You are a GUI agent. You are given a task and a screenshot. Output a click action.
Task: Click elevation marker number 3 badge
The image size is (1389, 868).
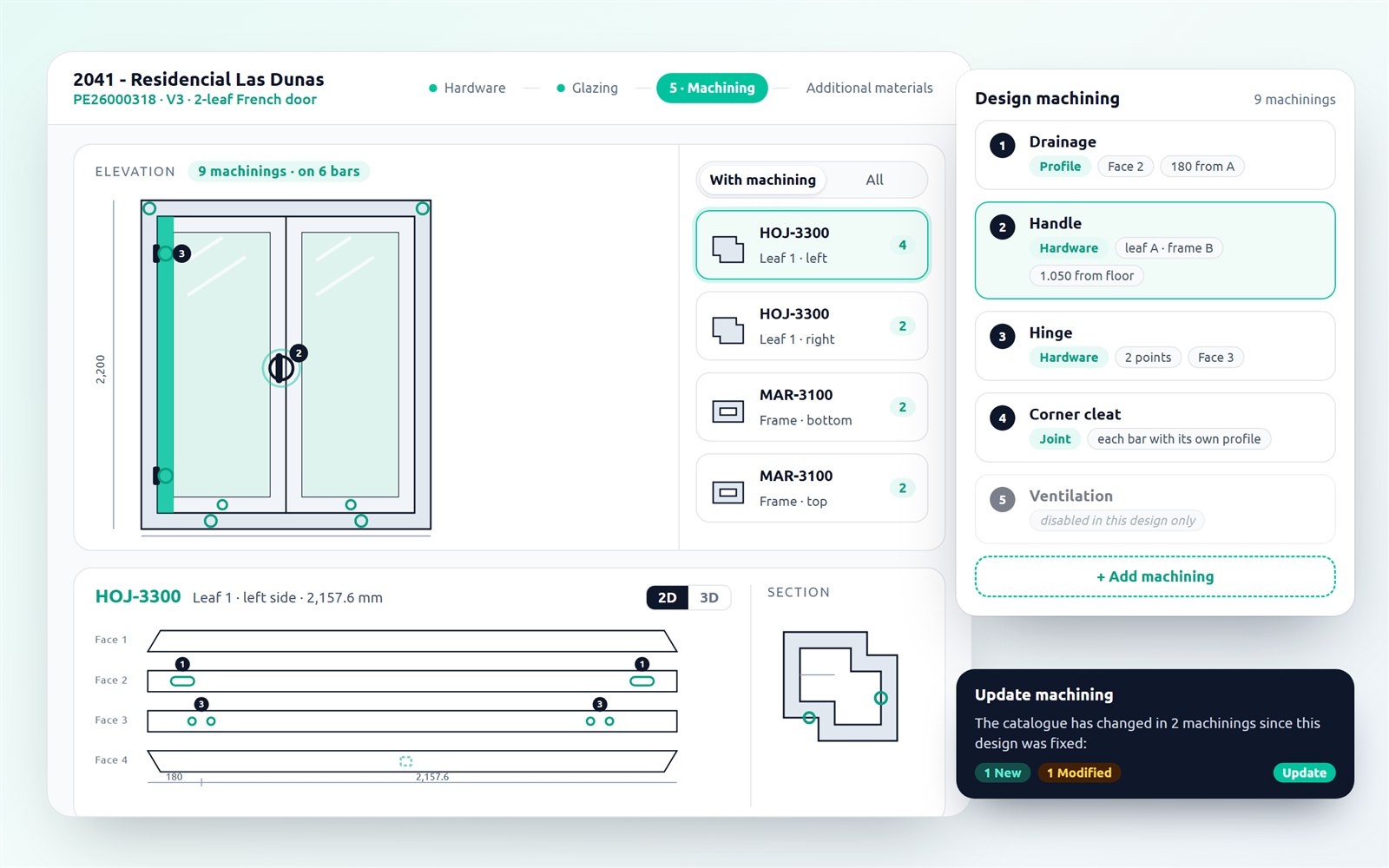pos(181,253)
